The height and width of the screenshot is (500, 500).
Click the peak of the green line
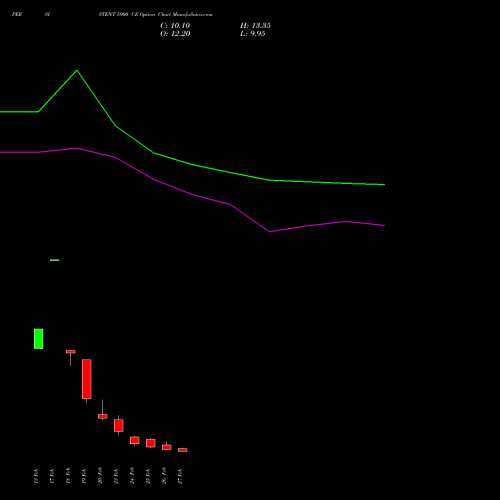coord(77,70)
